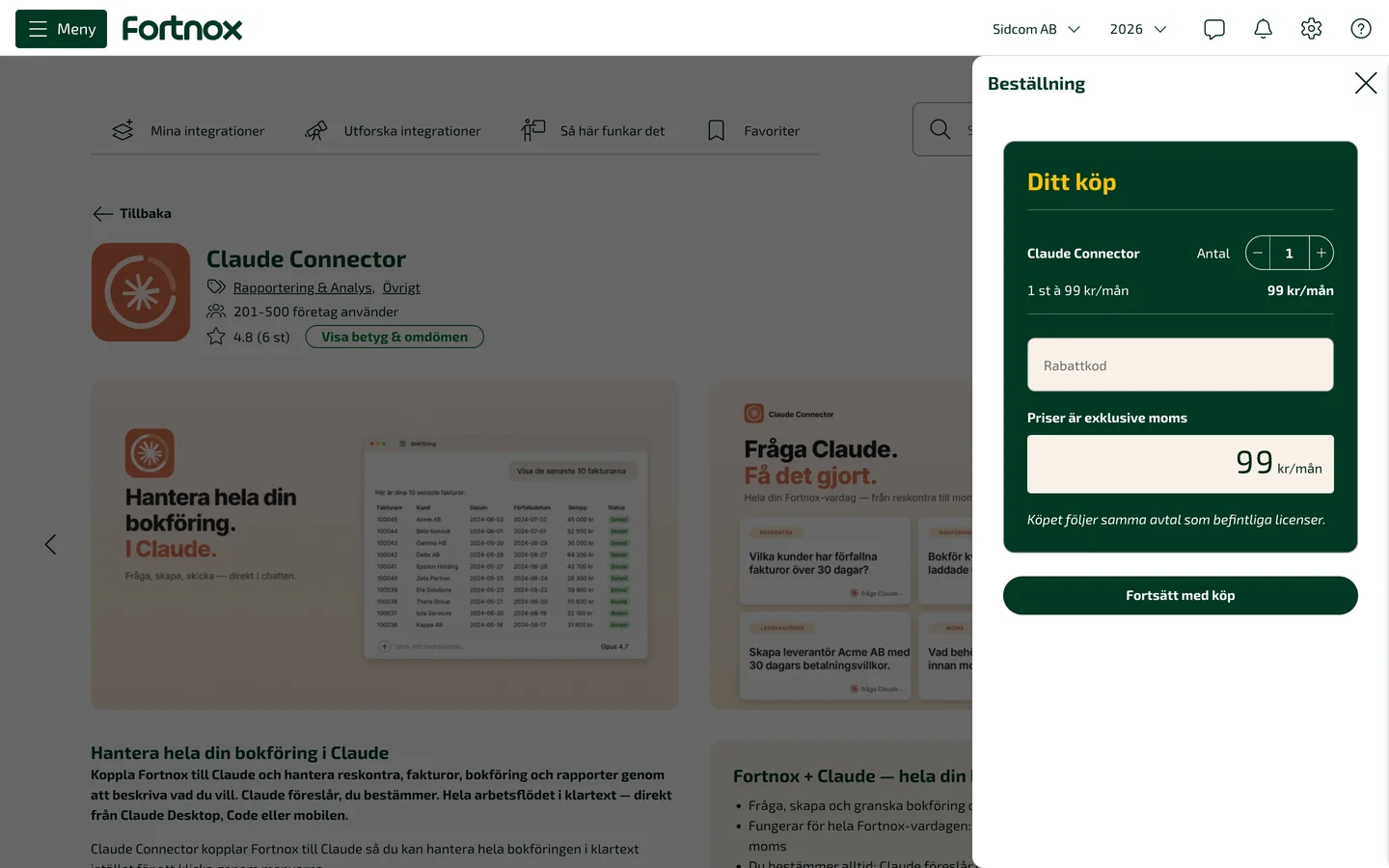Open Så här funkar det tab

click(593, 130)
